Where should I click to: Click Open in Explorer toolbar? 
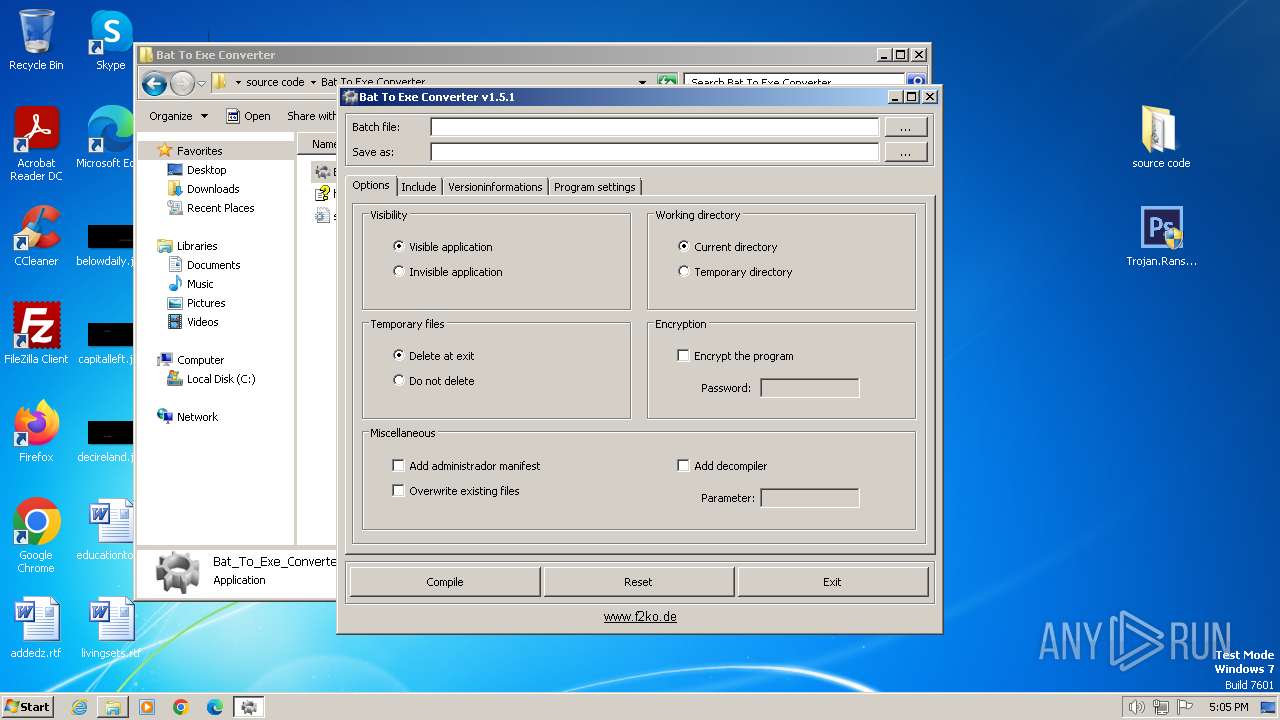[x=248, y=116]
